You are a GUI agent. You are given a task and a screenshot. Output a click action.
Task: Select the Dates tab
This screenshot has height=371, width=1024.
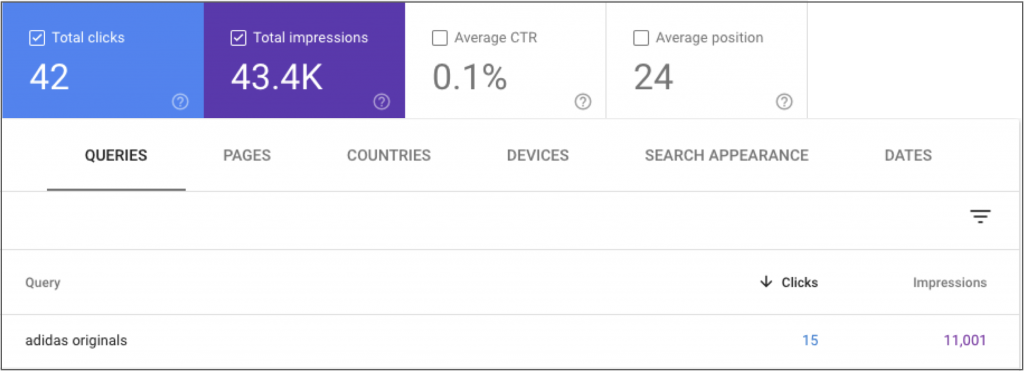coord(908,155)
